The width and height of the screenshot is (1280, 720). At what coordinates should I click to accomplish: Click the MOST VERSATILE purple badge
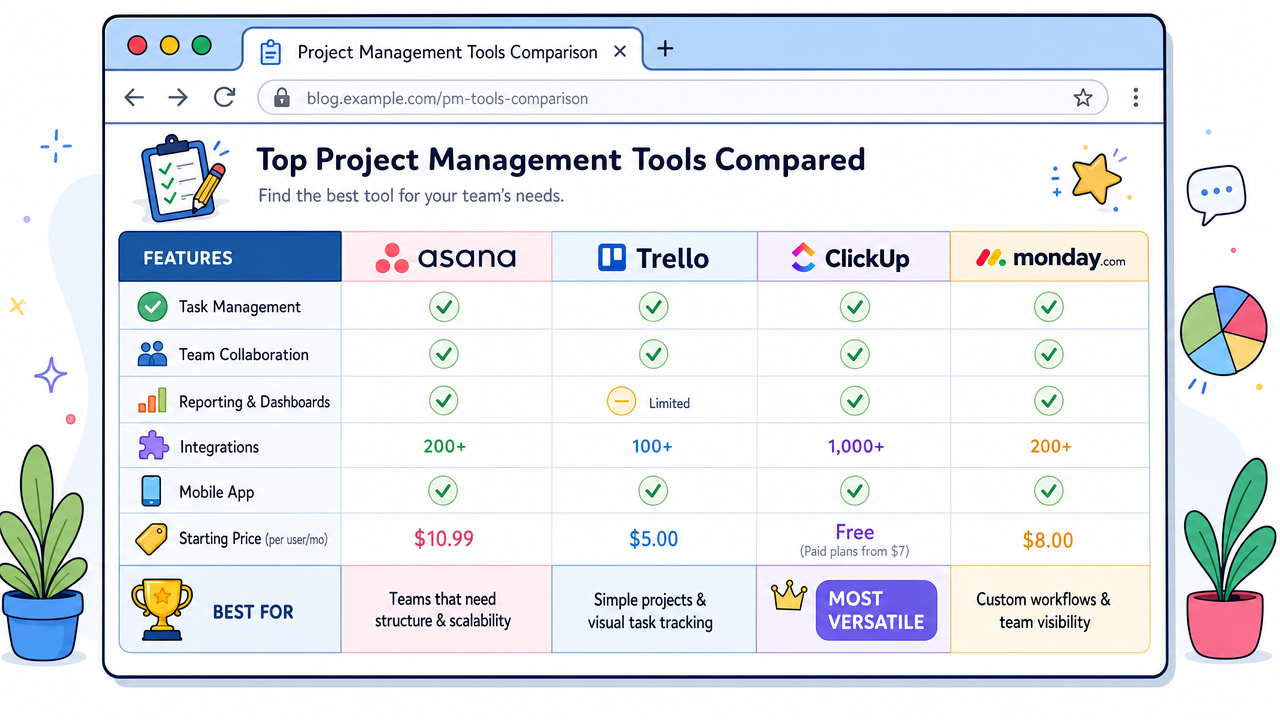(x=876, y=610)
